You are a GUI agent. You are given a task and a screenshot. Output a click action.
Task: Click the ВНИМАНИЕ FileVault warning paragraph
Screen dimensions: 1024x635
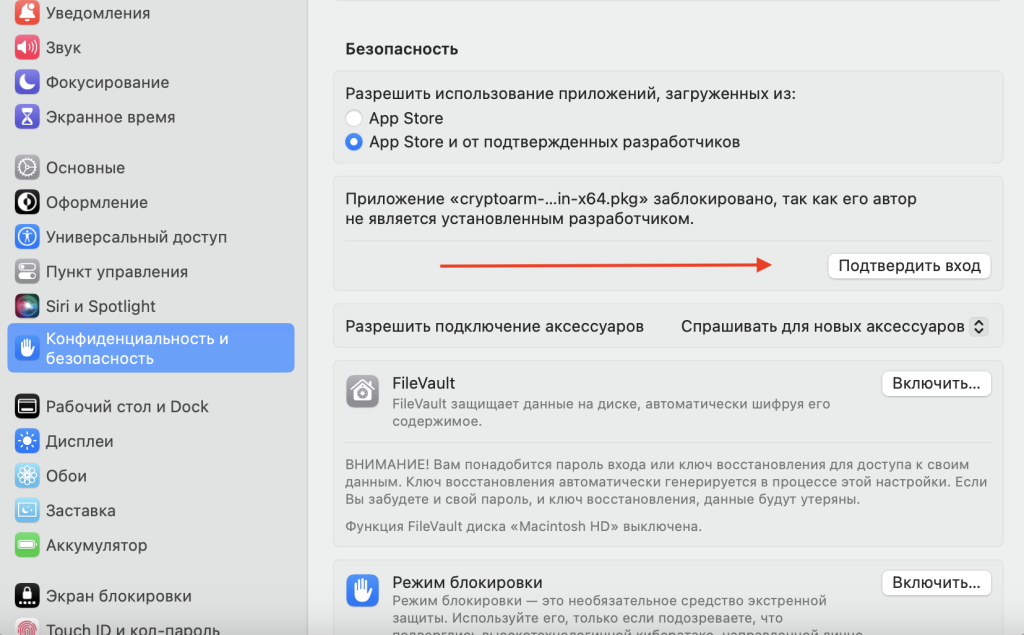[x=666, y=482]
